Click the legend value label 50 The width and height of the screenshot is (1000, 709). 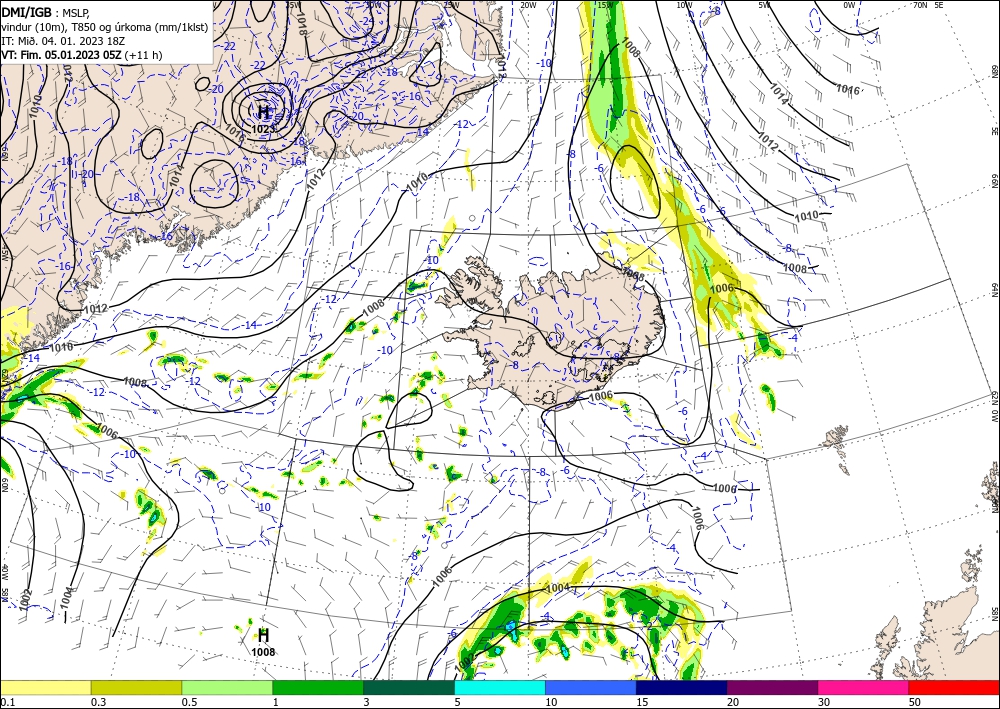pos(915,702)
